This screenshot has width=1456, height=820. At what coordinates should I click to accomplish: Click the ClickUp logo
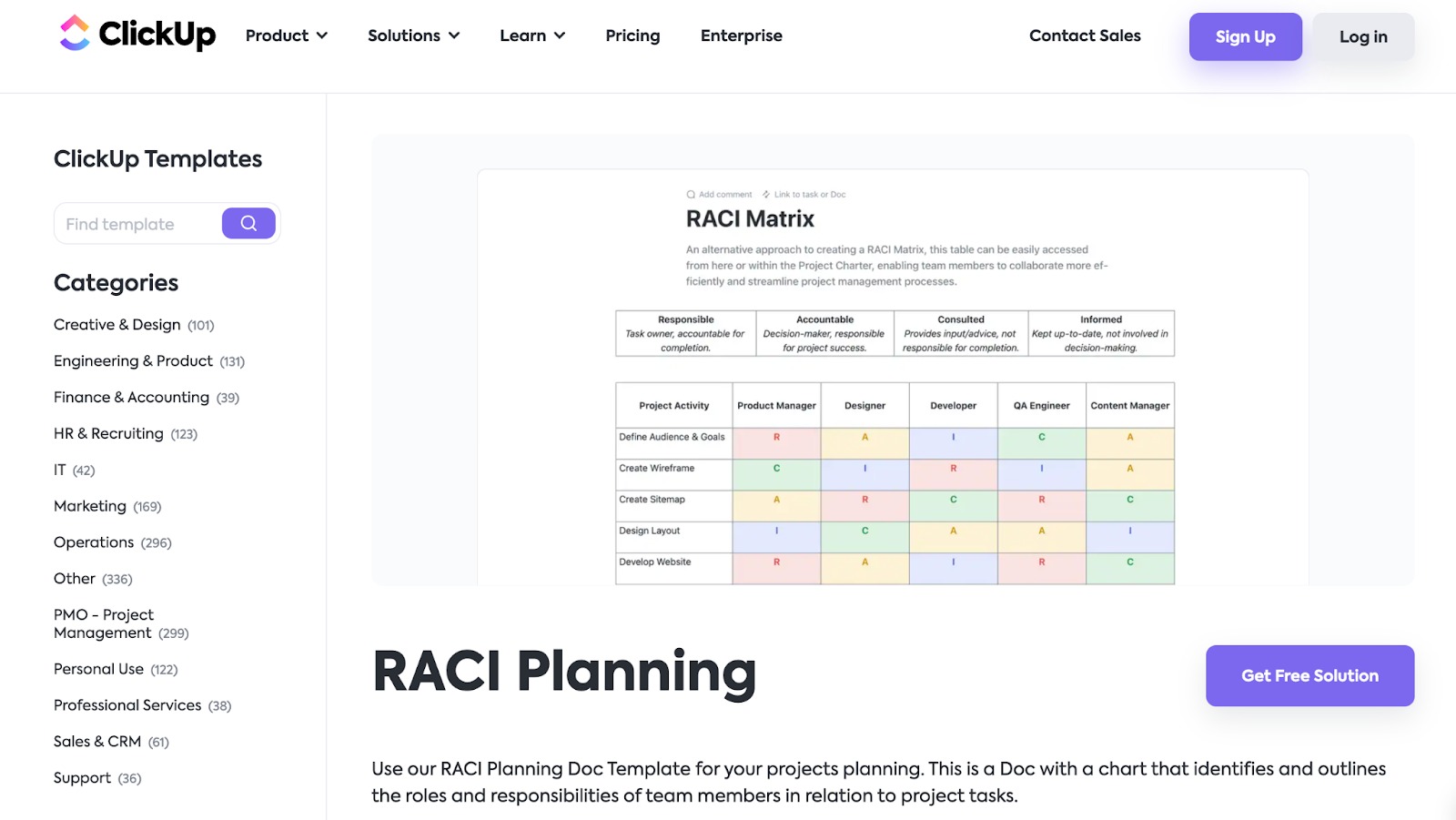click(136, 35)
